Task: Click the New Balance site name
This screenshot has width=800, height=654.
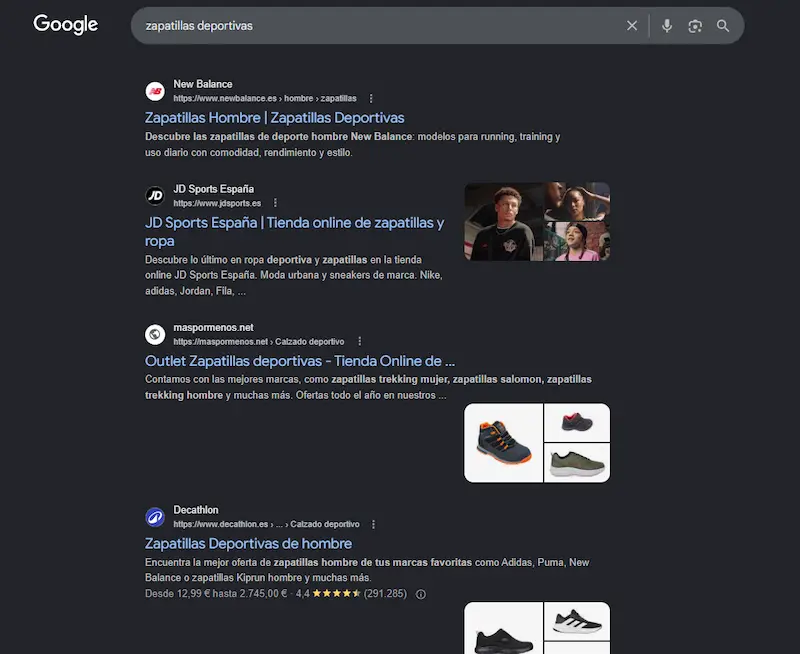Action: click(203, 84)
